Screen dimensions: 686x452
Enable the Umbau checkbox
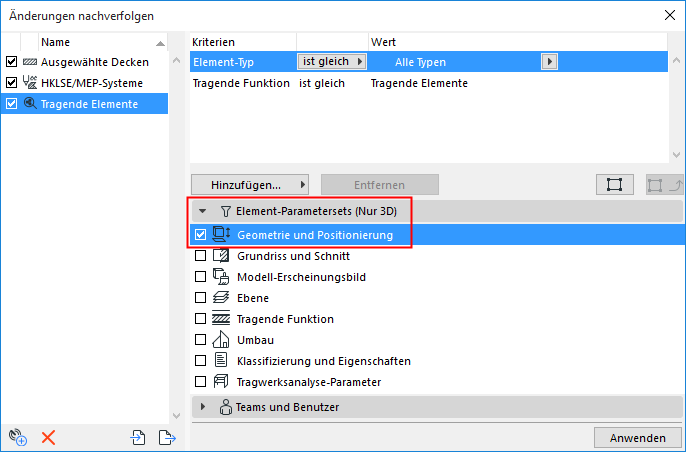(200, 340)
